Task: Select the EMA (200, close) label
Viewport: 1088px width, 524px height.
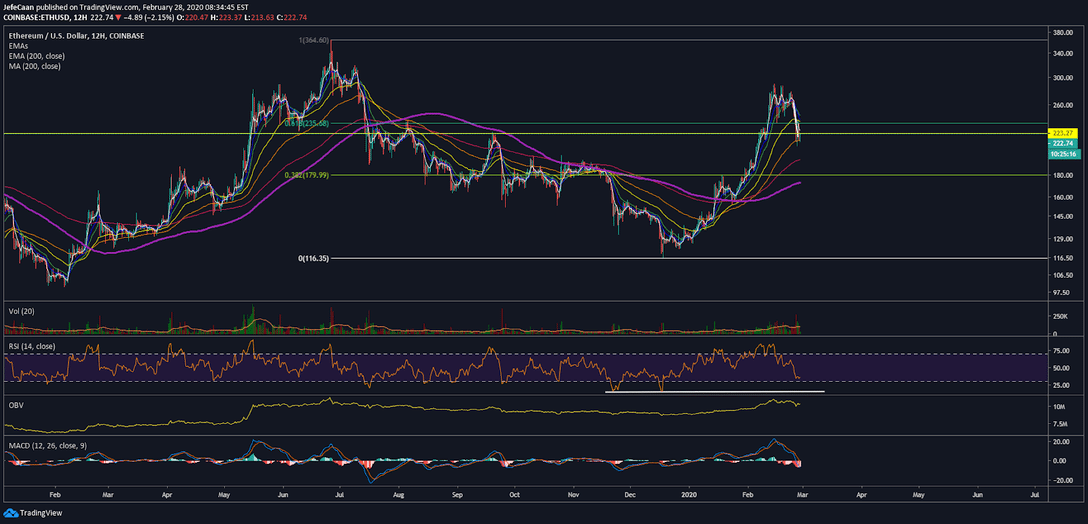Action: (x=35, y=56)
